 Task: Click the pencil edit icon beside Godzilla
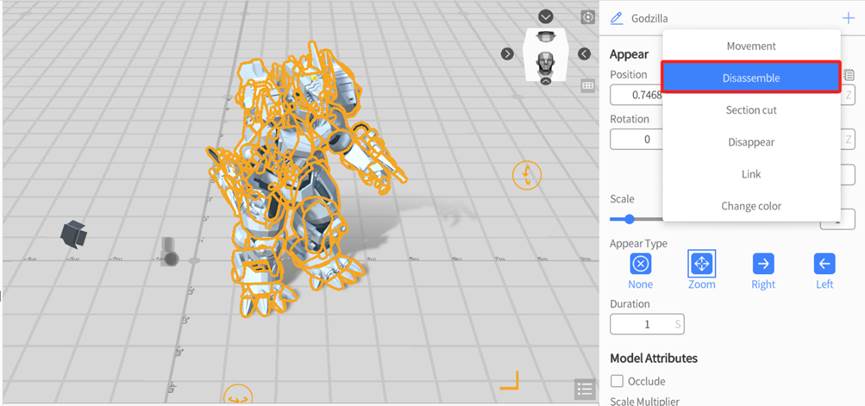coord(616,18)
